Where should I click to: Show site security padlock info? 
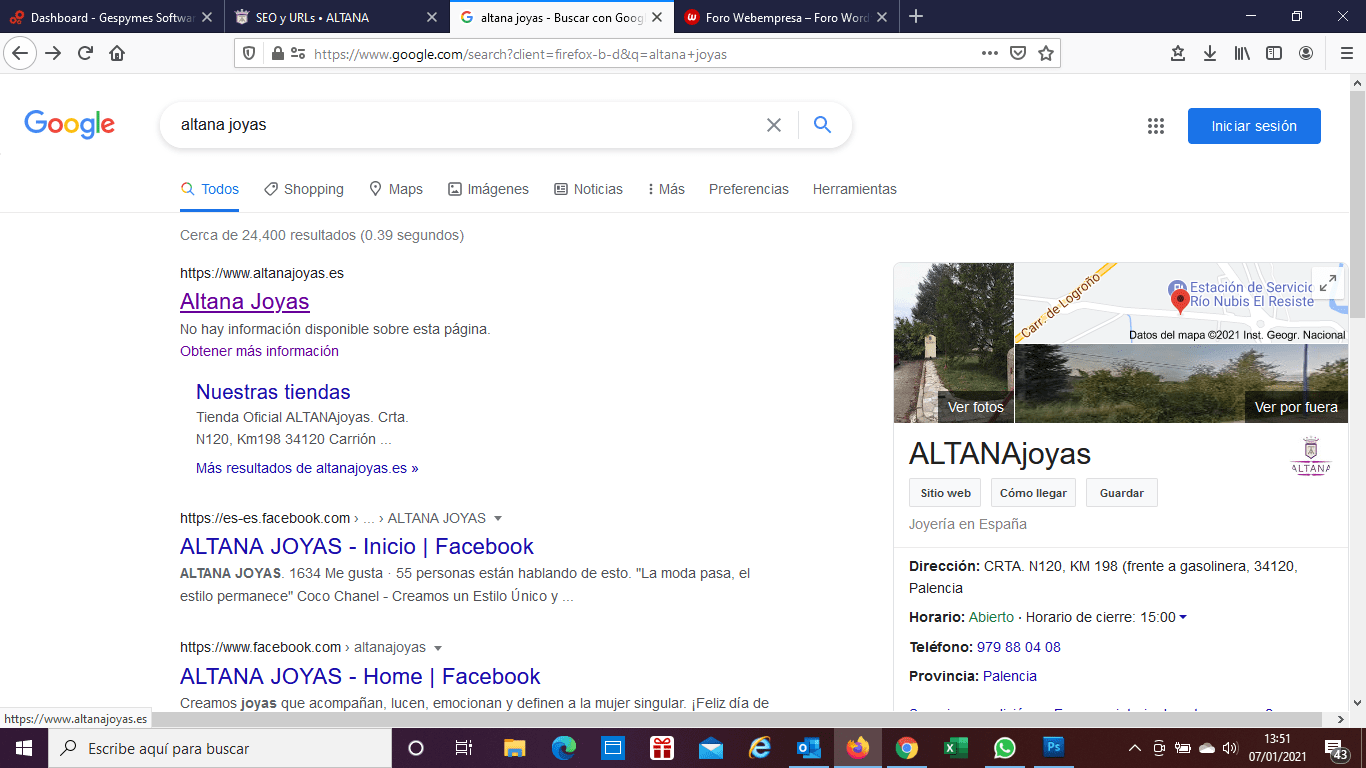pyautogui.click(x=278, y=54)
